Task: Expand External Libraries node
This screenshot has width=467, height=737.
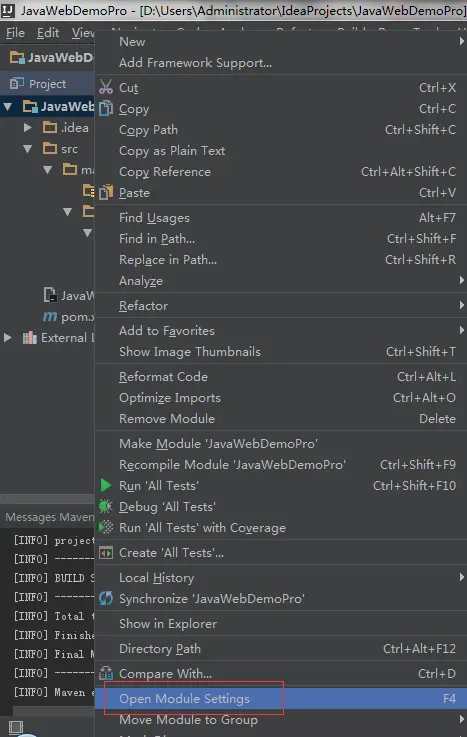Action: pyautogui.click(x=8, y=337)
